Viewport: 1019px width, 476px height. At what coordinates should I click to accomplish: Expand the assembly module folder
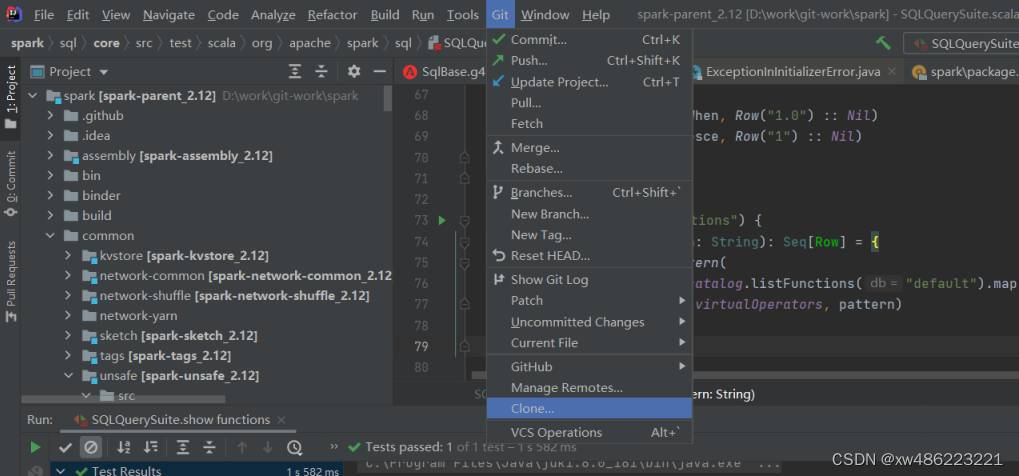click(52, 156)
